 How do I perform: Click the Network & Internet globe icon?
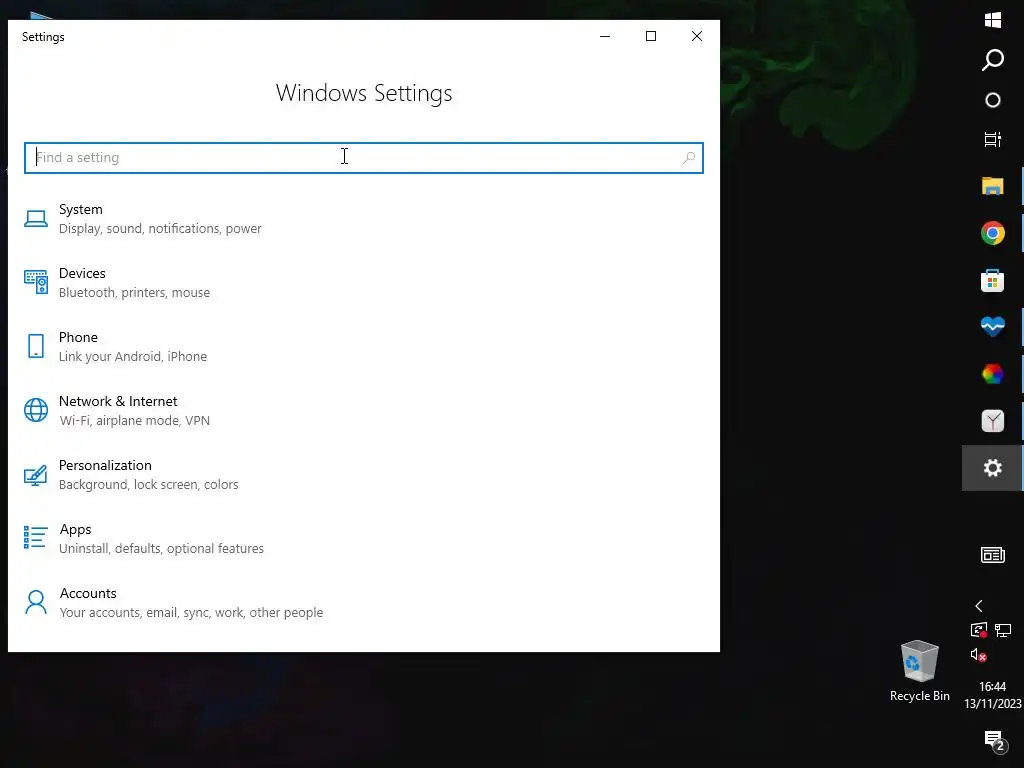(36, 410)
